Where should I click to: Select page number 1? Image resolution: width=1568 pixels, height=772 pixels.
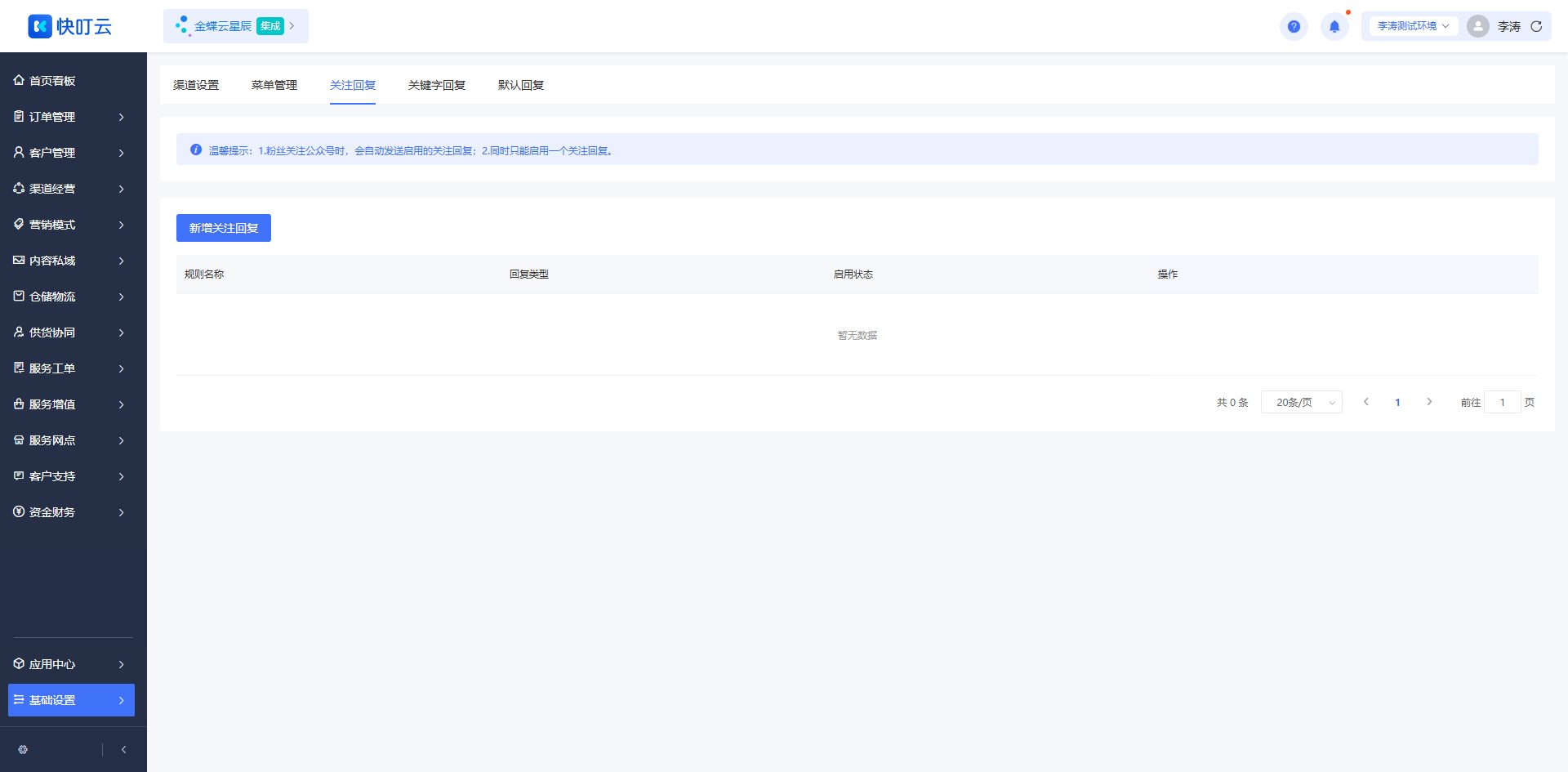1397,402
